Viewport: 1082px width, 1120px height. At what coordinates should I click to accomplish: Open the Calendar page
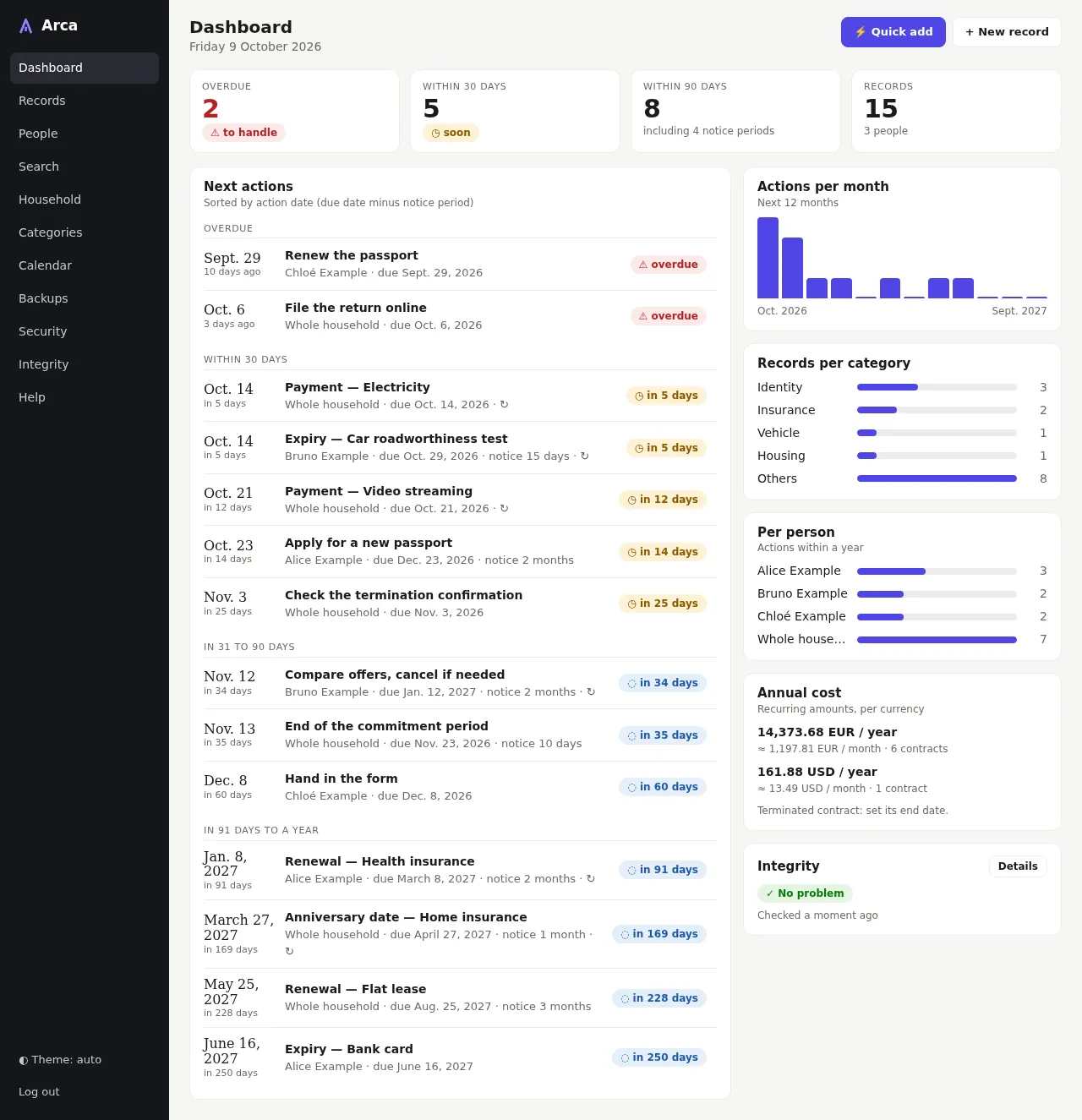coord(85,265)
